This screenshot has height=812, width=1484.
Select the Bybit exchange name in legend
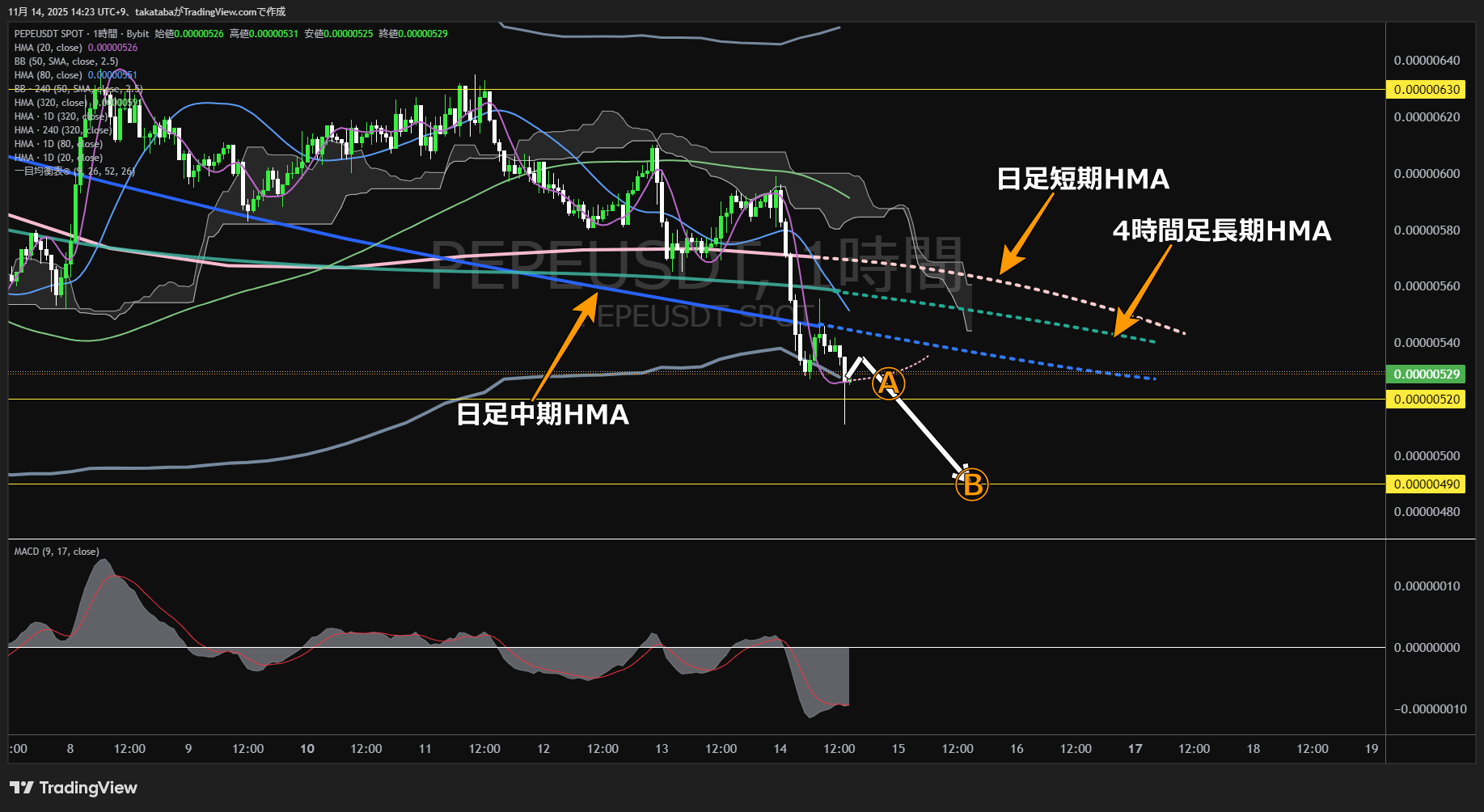[x=137, y=34]
